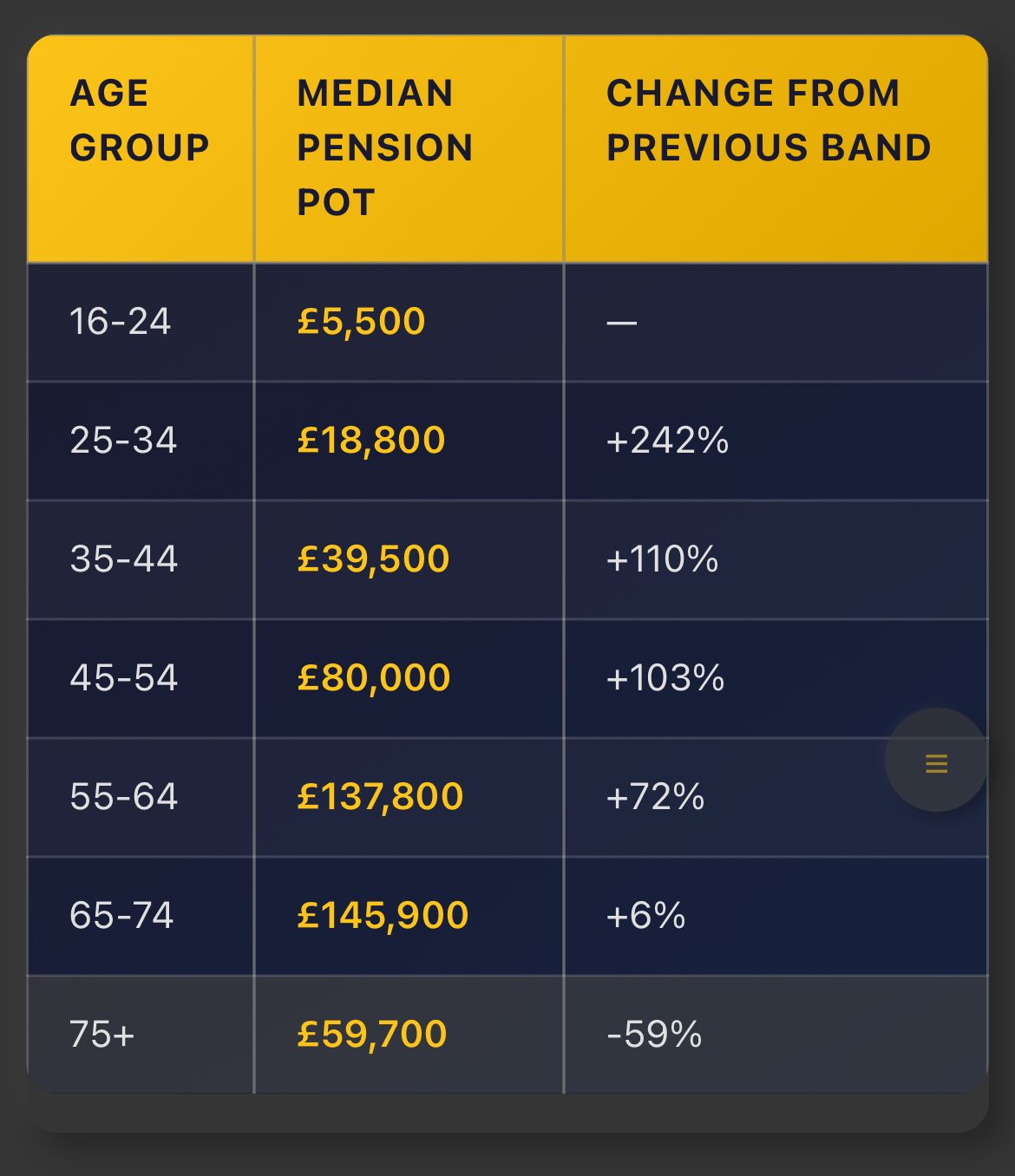Select the £5,500 pension pot value
This screenshot has width=1015, height=1176.
[x=361, y=322]
